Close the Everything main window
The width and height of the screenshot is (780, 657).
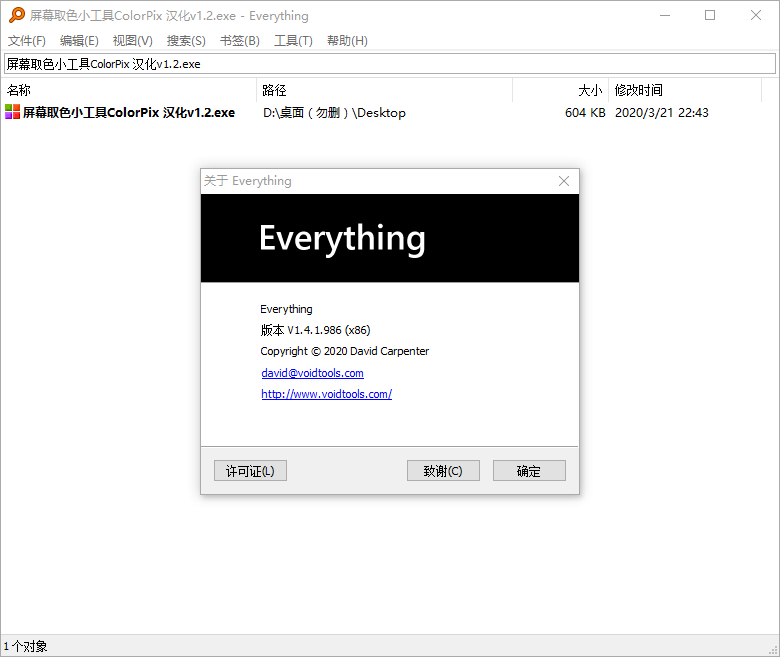point(756,15)
